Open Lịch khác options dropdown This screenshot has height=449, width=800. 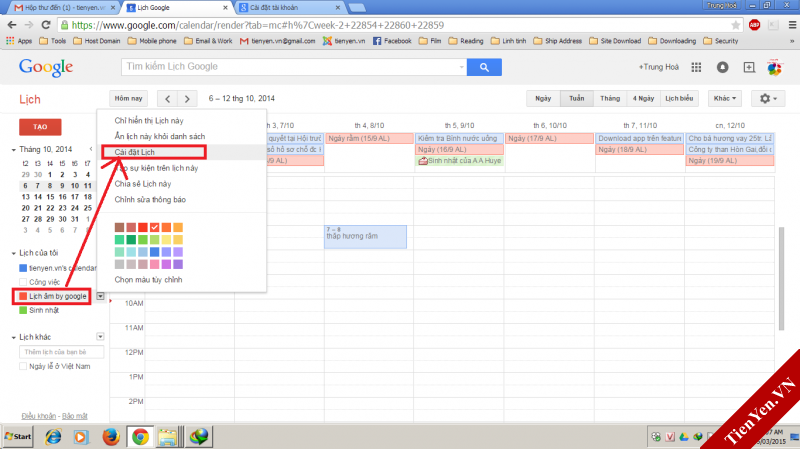[x=100, y=337]
